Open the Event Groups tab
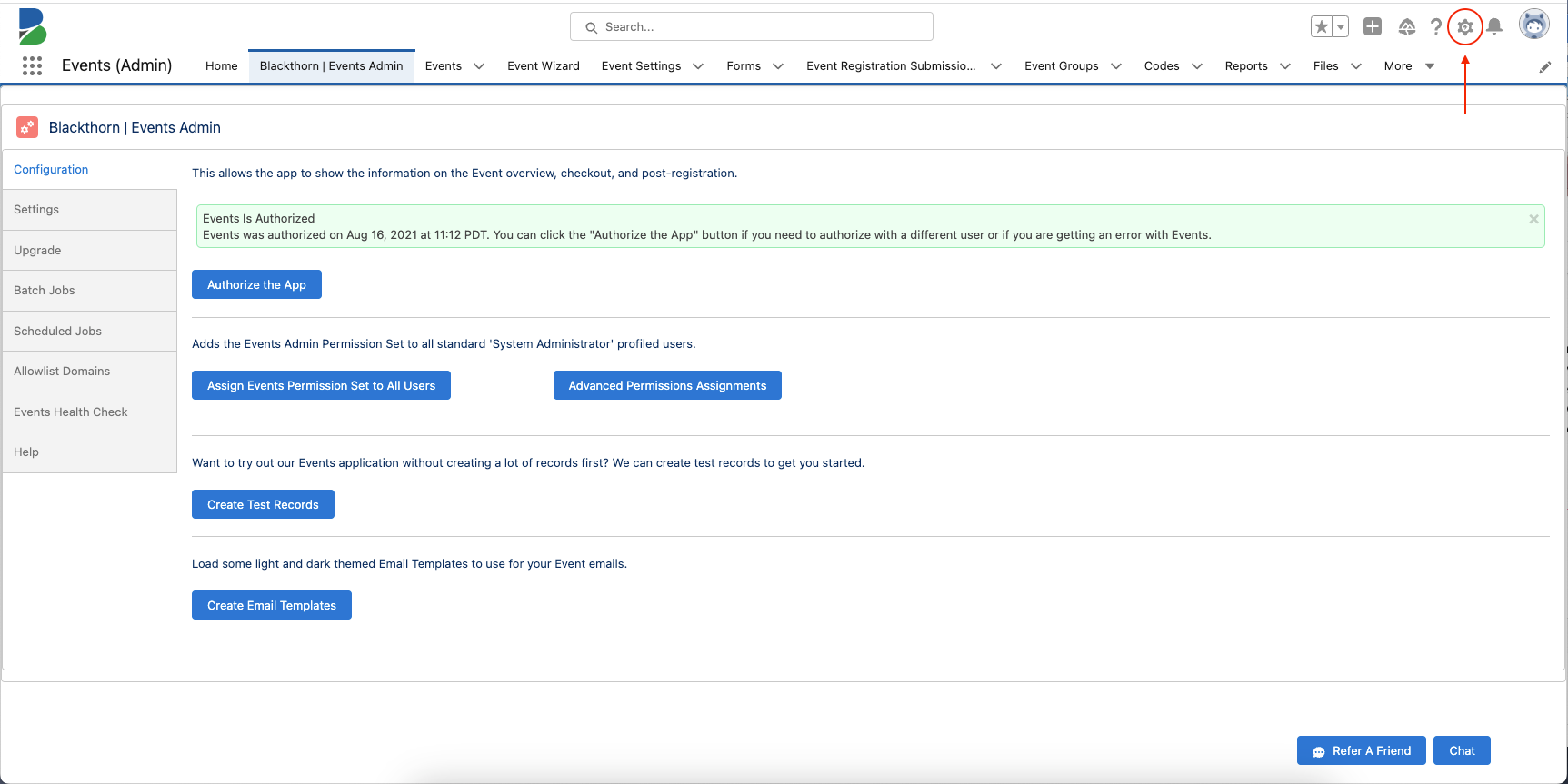1568x784 pixels. point(1061,66)
